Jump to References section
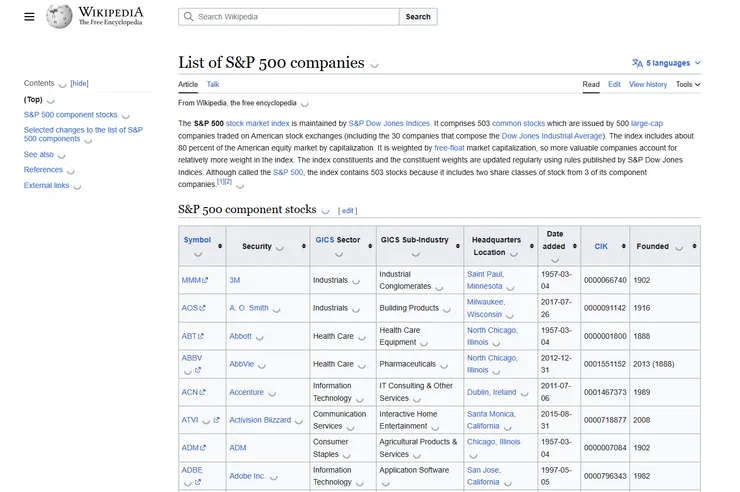Screen dimensions: 740x492 (43, 170)
